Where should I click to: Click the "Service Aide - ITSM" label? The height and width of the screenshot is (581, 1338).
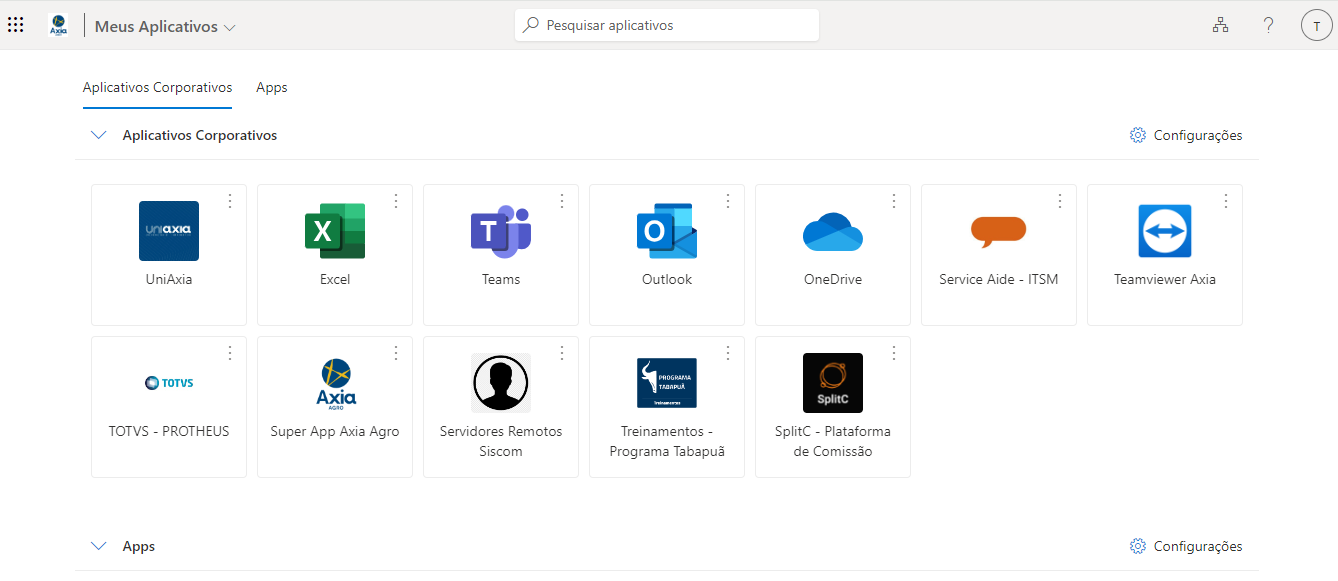999,280
